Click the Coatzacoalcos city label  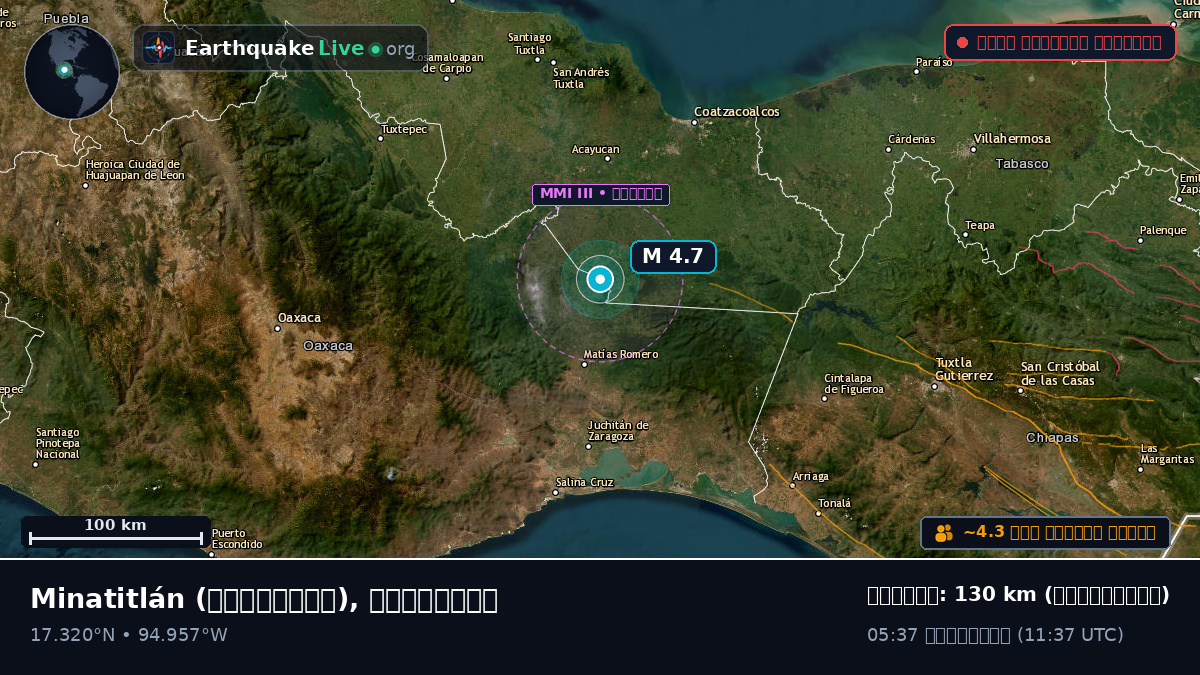coord(737,112)
